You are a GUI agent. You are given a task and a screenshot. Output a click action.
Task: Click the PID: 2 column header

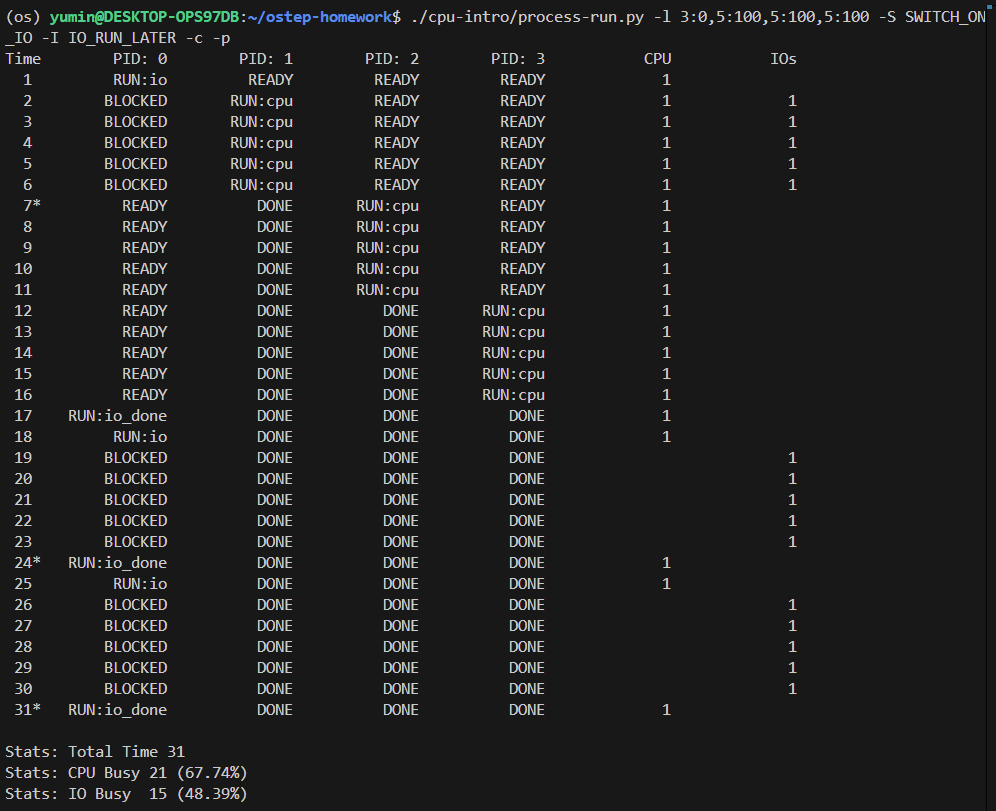tap(391, 59)
